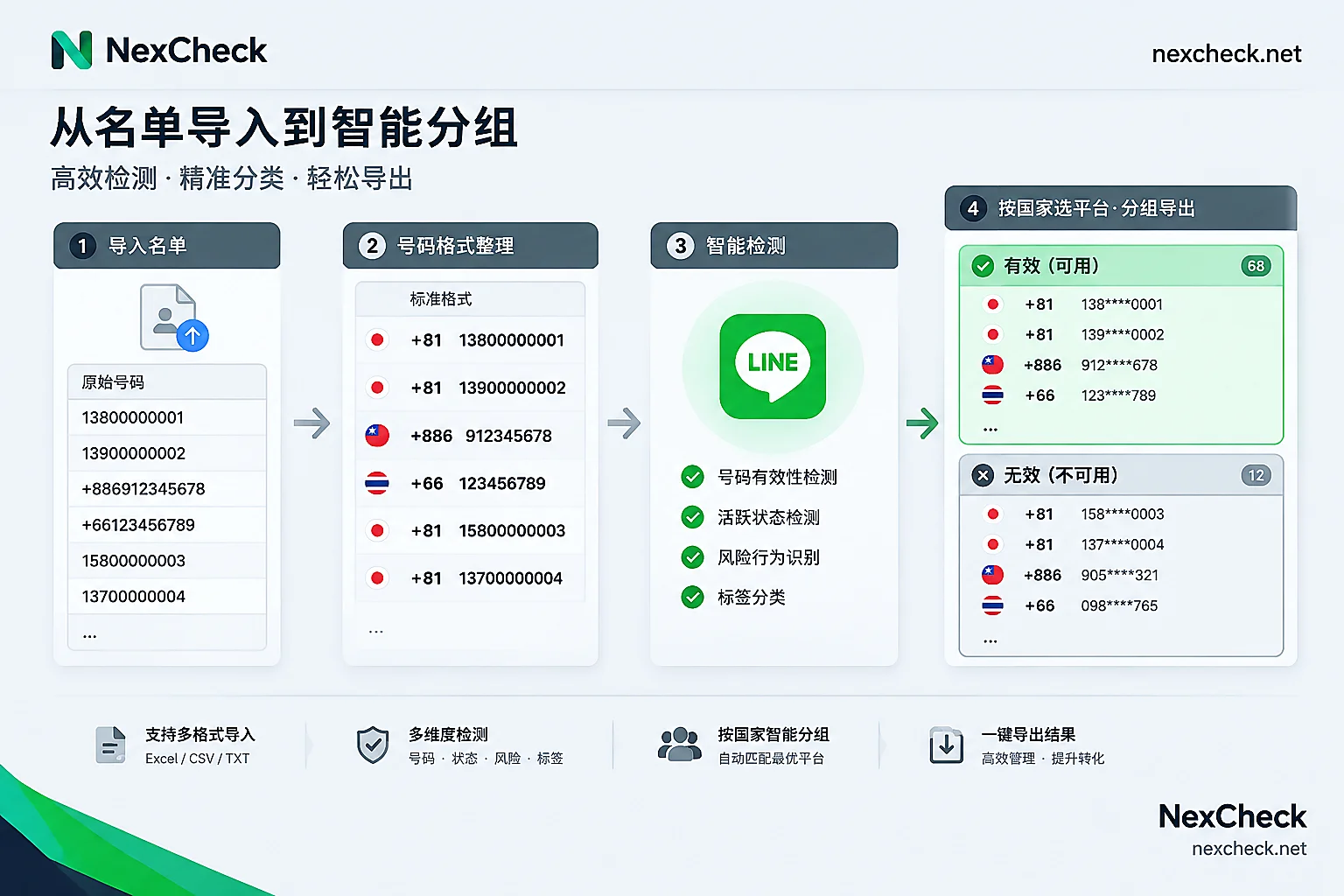This screenshot has width=1344, height=896.
Task: Click the green NexCheck N logo icon
Action: tap(72, 50)
